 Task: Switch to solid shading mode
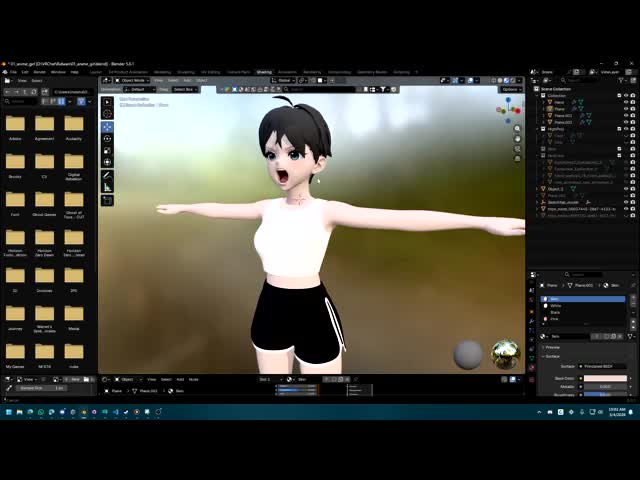(x=500, y=80)
